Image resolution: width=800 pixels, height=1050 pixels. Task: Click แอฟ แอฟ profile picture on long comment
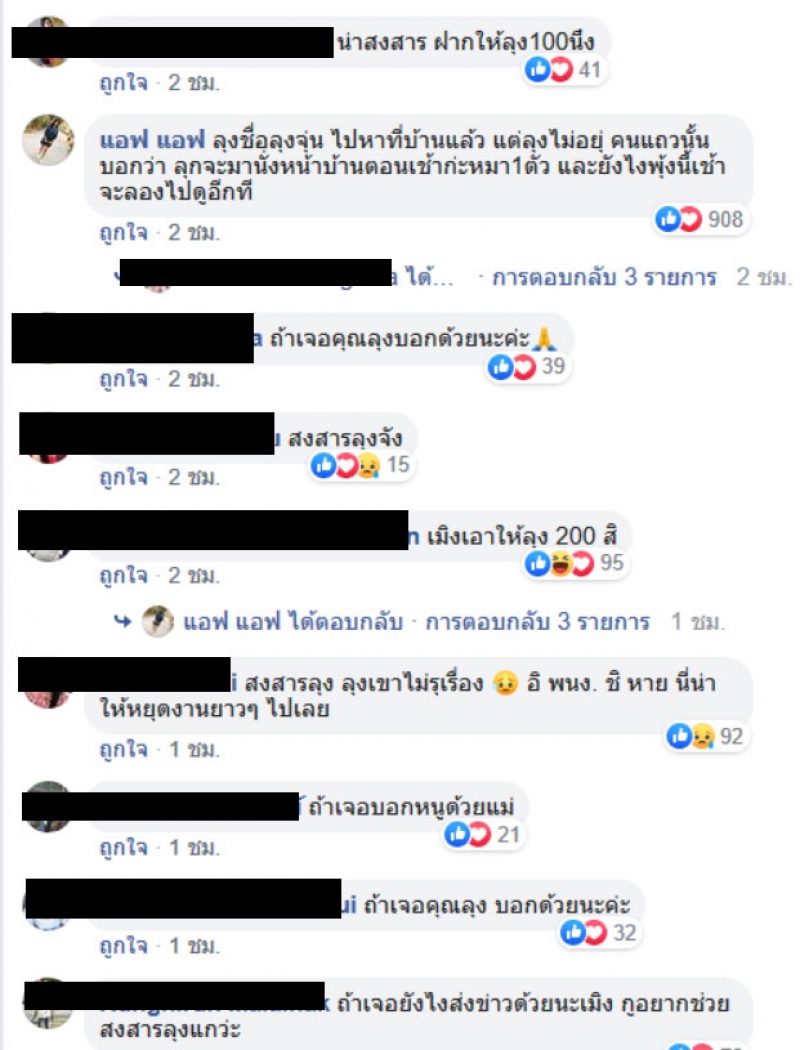48,140
